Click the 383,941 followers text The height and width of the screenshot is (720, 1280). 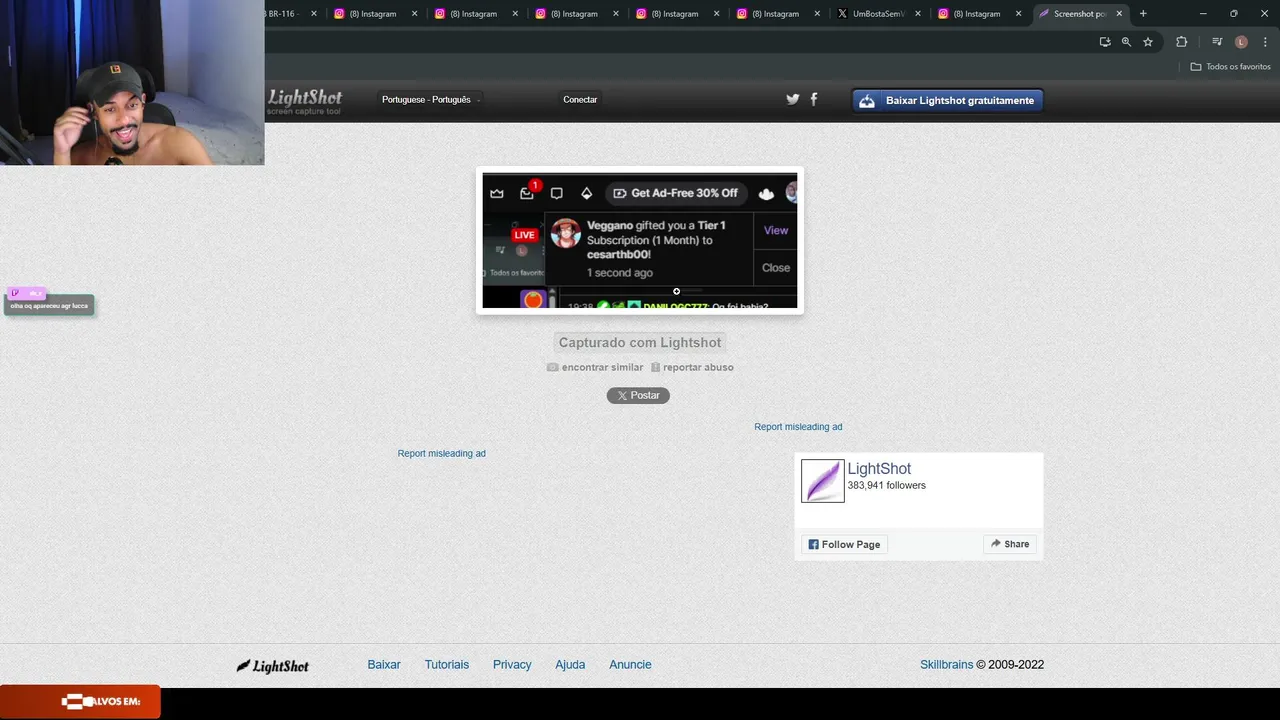point(886,486)
